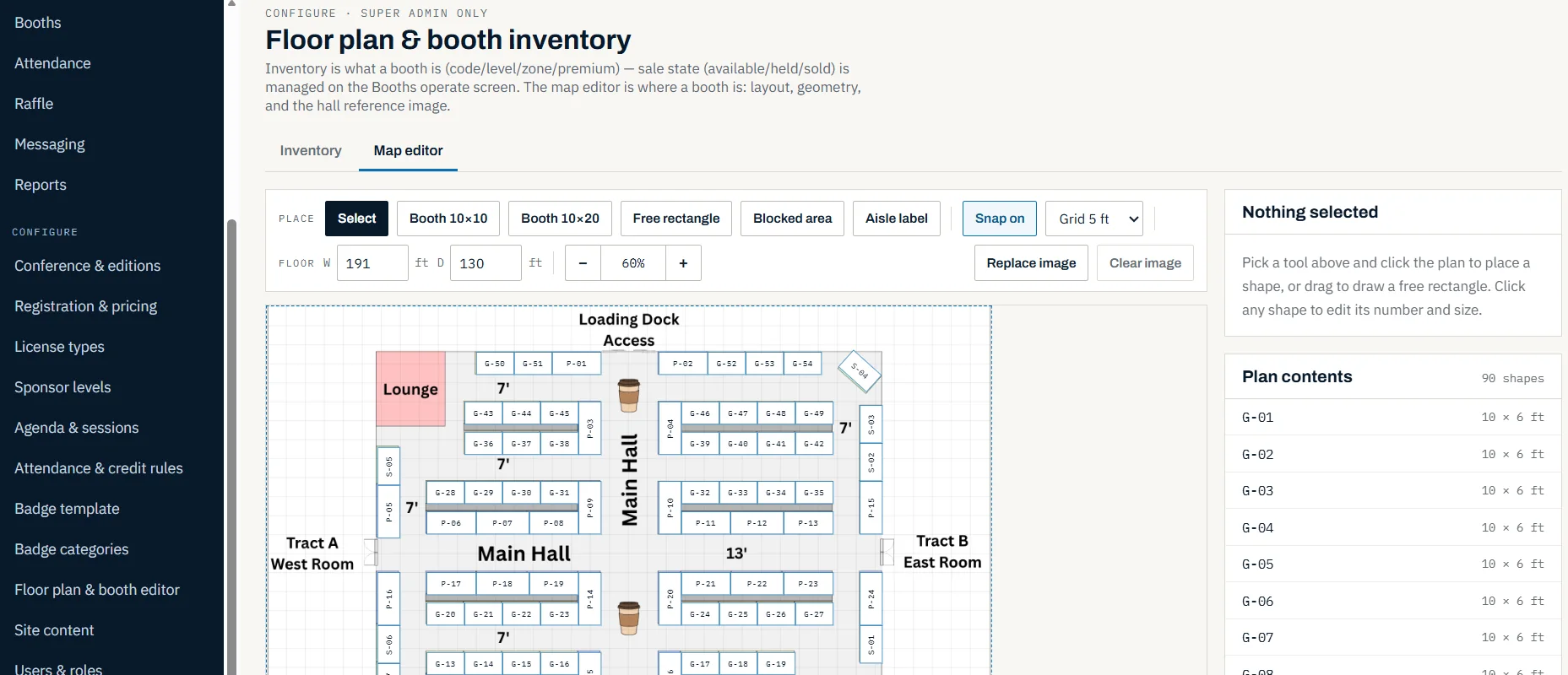Select G-01 in Plan contents list
This screenshot has width=1568, height=675.
[x=1392, y=418]
